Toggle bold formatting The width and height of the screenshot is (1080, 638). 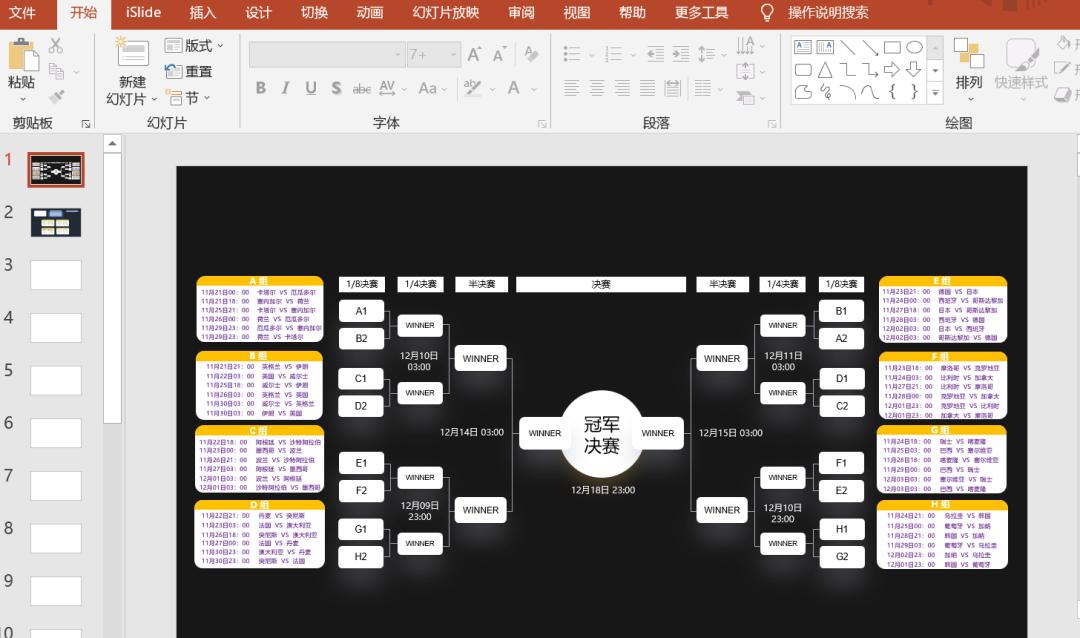coord(260,88)
